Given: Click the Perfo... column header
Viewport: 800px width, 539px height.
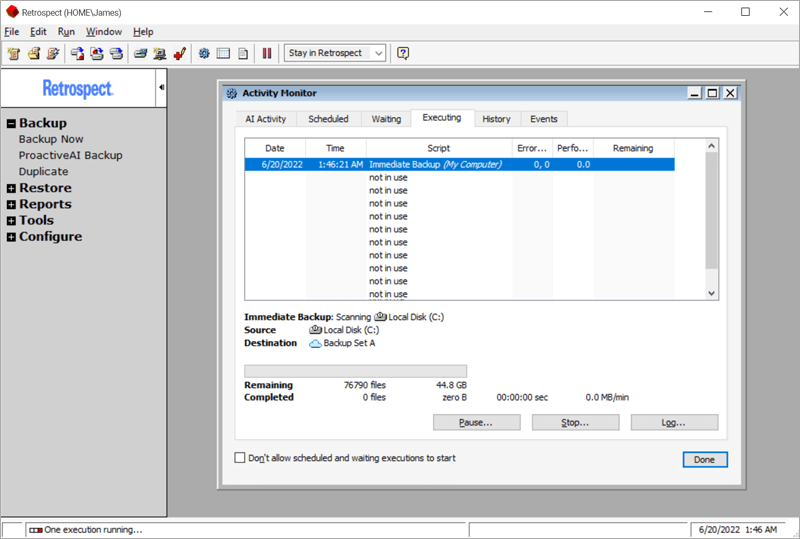Looking at the screenshot, I should coord(573,148).
